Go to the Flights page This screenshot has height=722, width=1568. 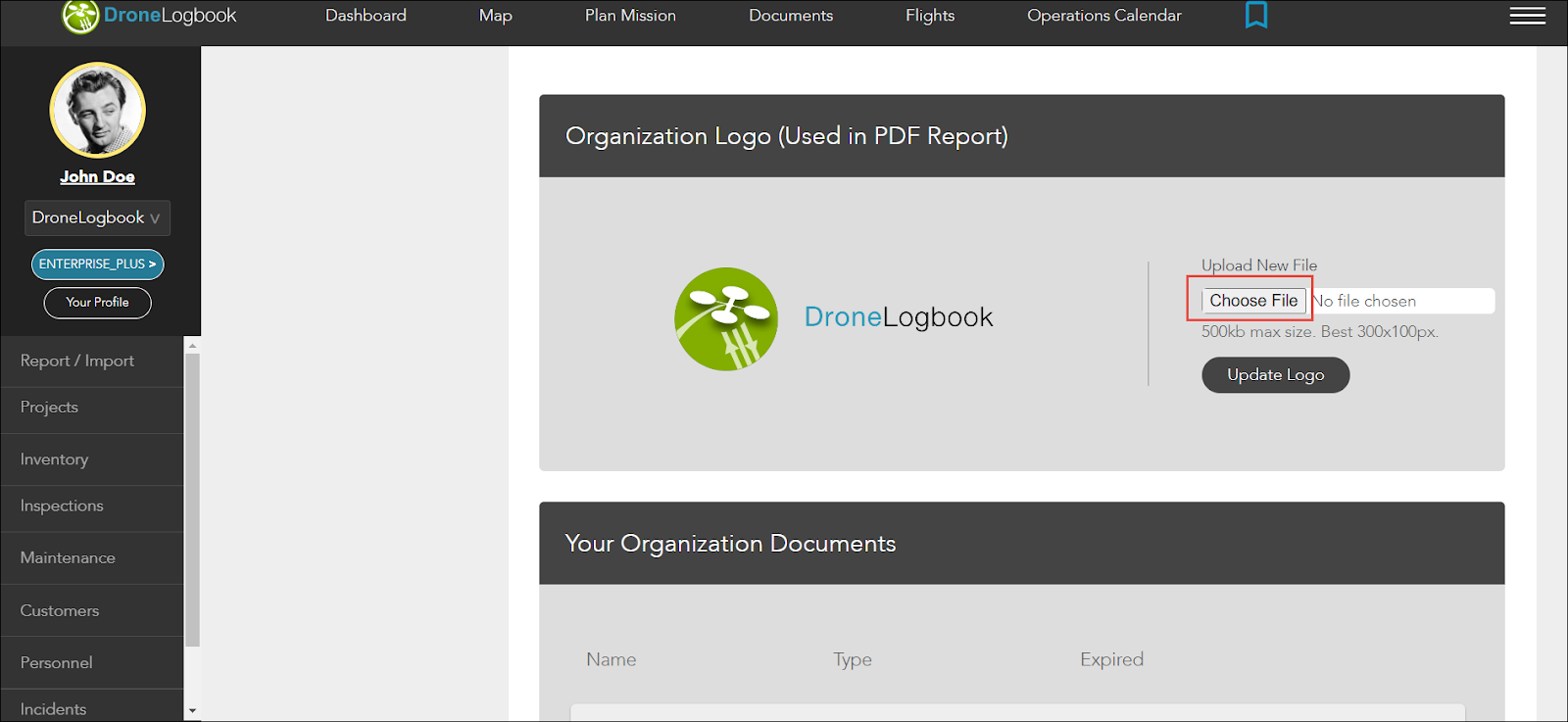click(x=930, y=16)
